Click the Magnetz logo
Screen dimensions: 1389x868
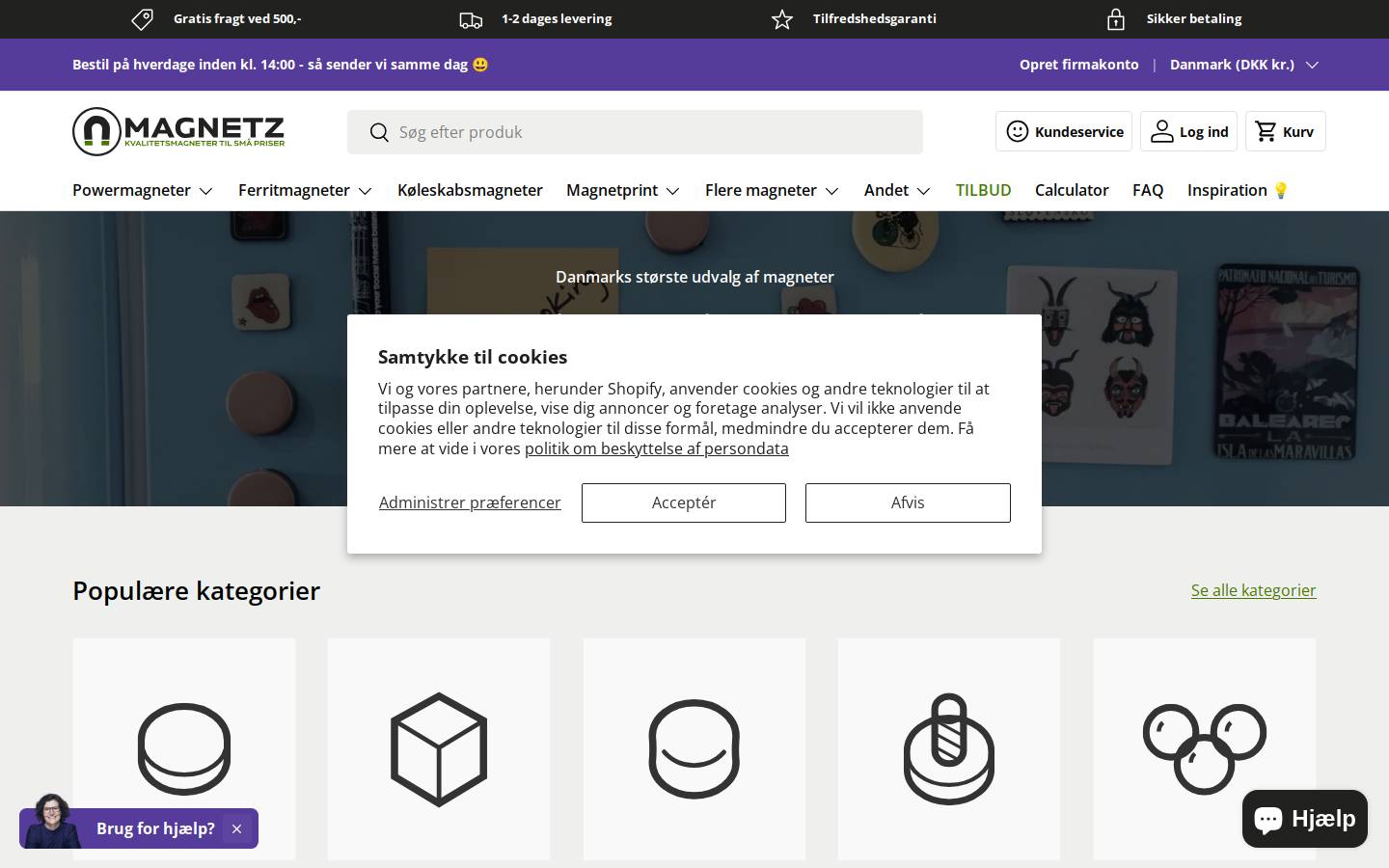[x=178, y=131]
